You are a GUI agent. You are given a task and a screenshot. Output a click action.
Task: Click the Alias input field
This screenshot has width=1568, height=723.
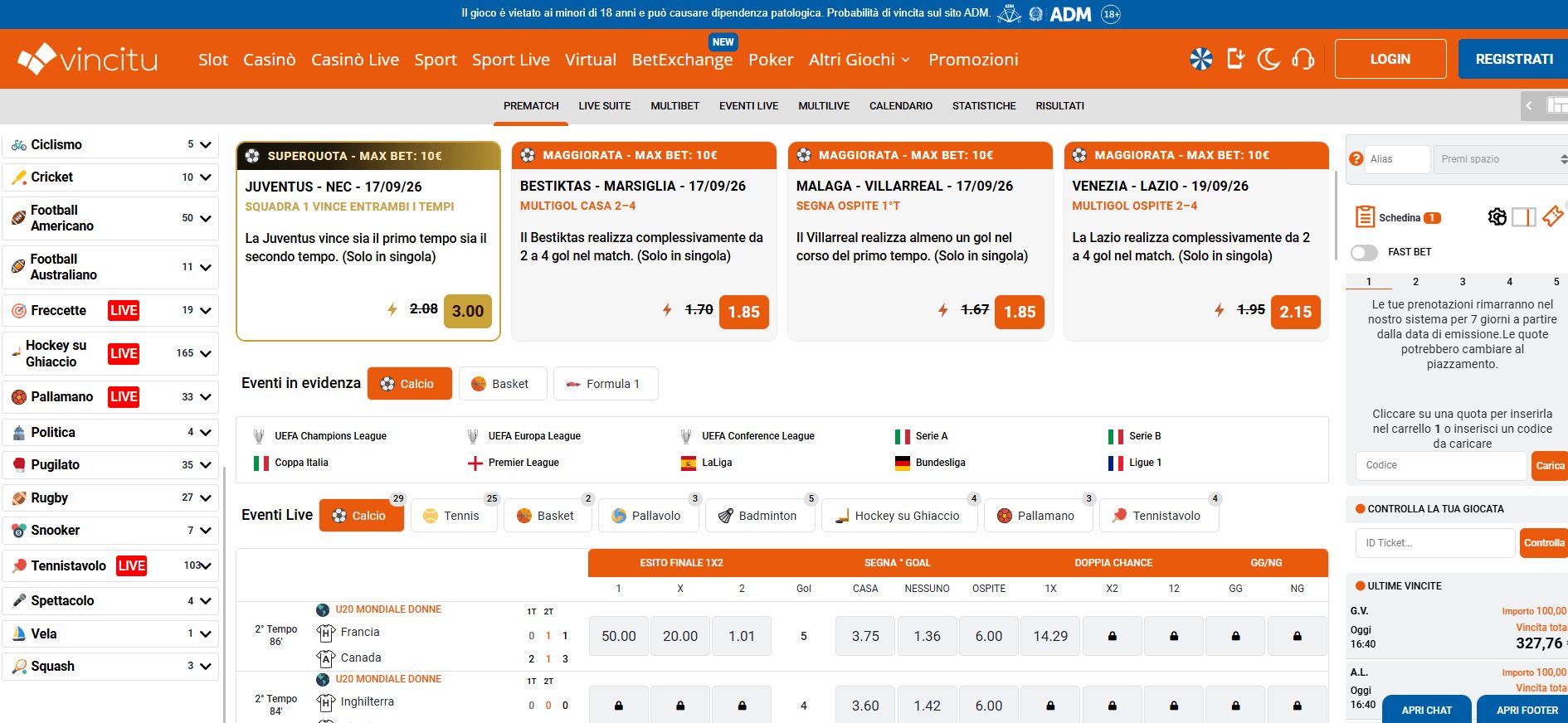(x=1397, y=159)
